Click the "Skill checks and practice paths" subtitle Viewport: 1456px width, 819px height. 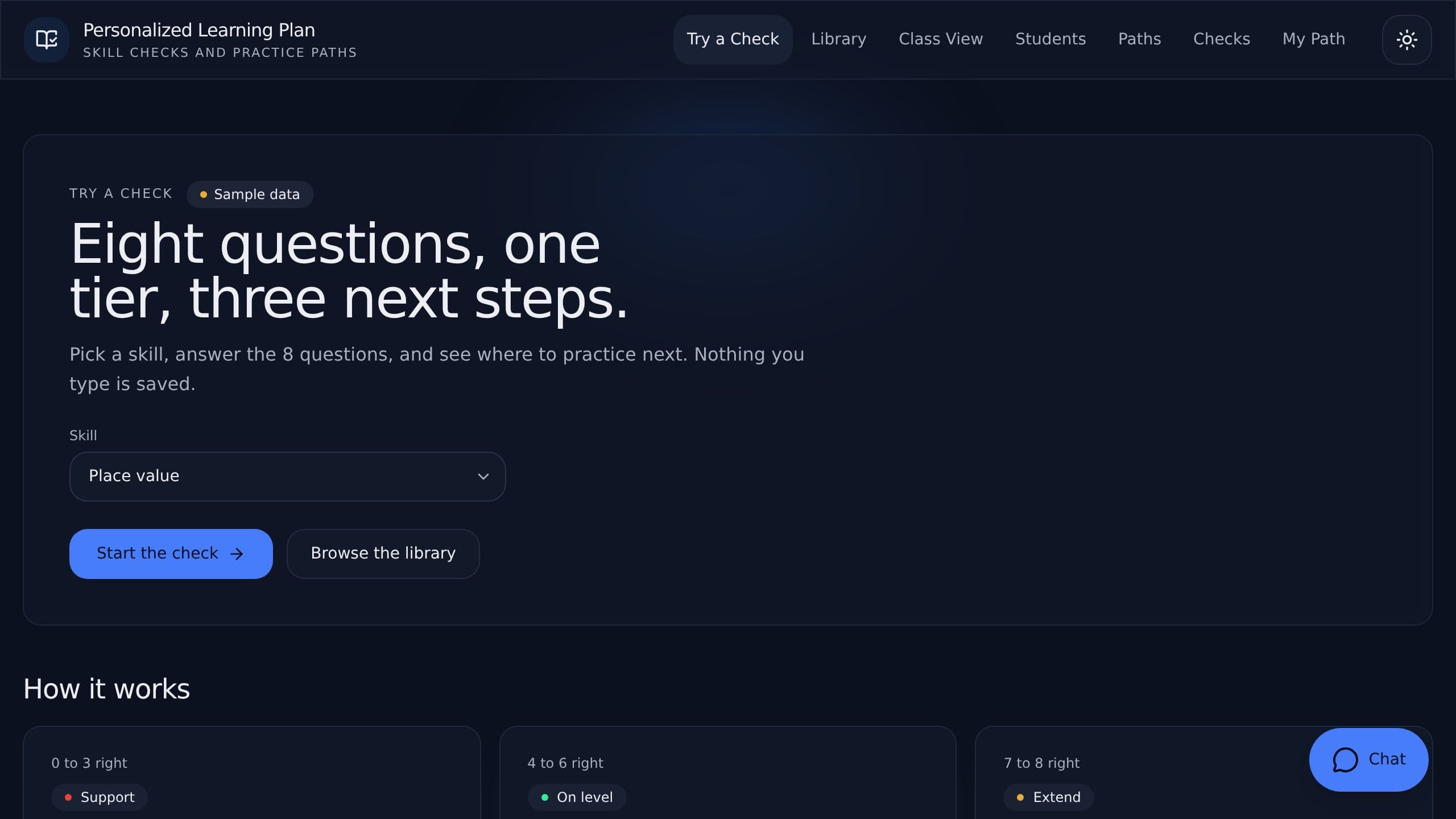[220, 52]
